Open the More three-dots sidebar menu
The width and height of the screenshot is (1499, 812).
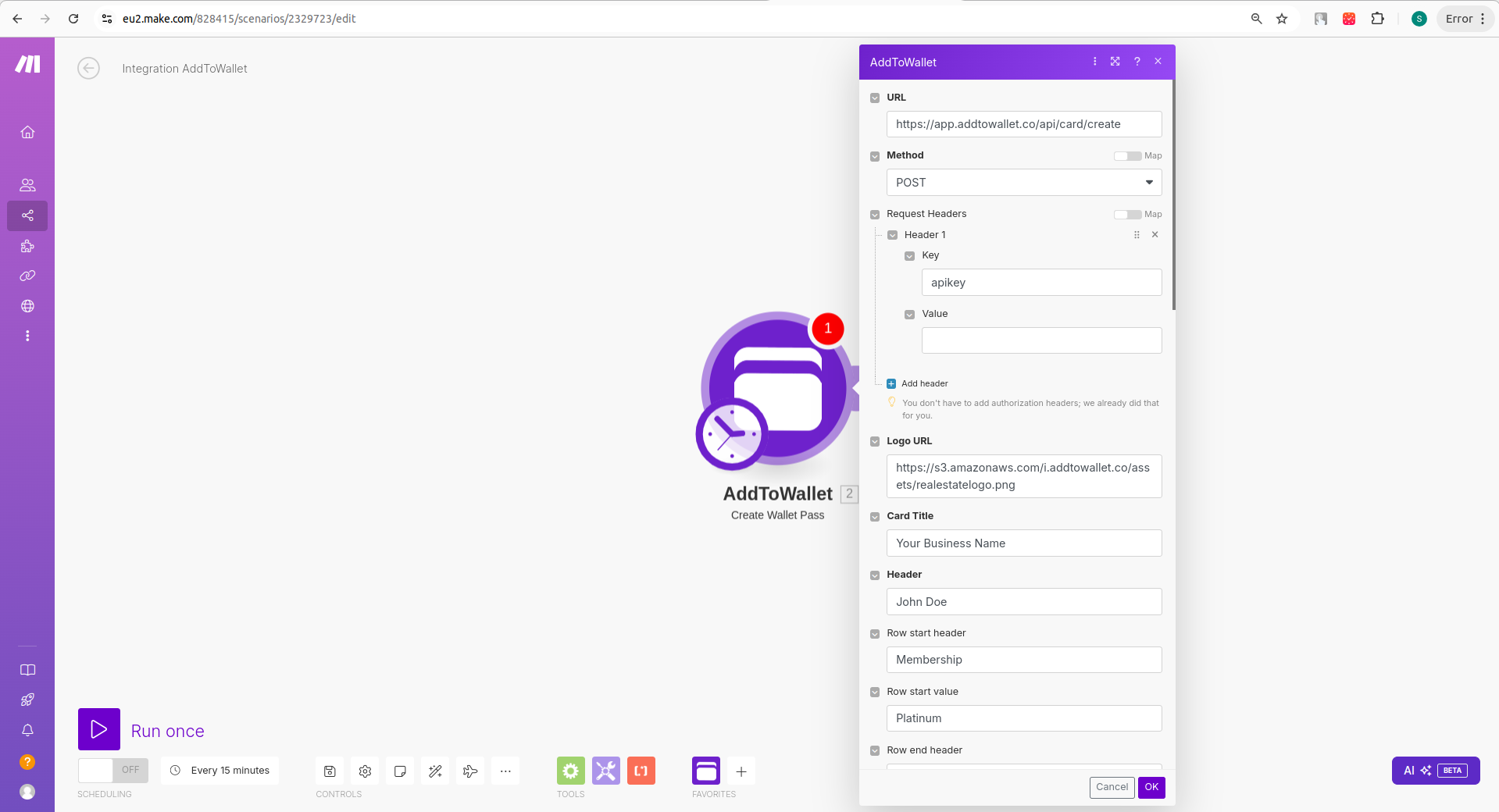point(27,336)
